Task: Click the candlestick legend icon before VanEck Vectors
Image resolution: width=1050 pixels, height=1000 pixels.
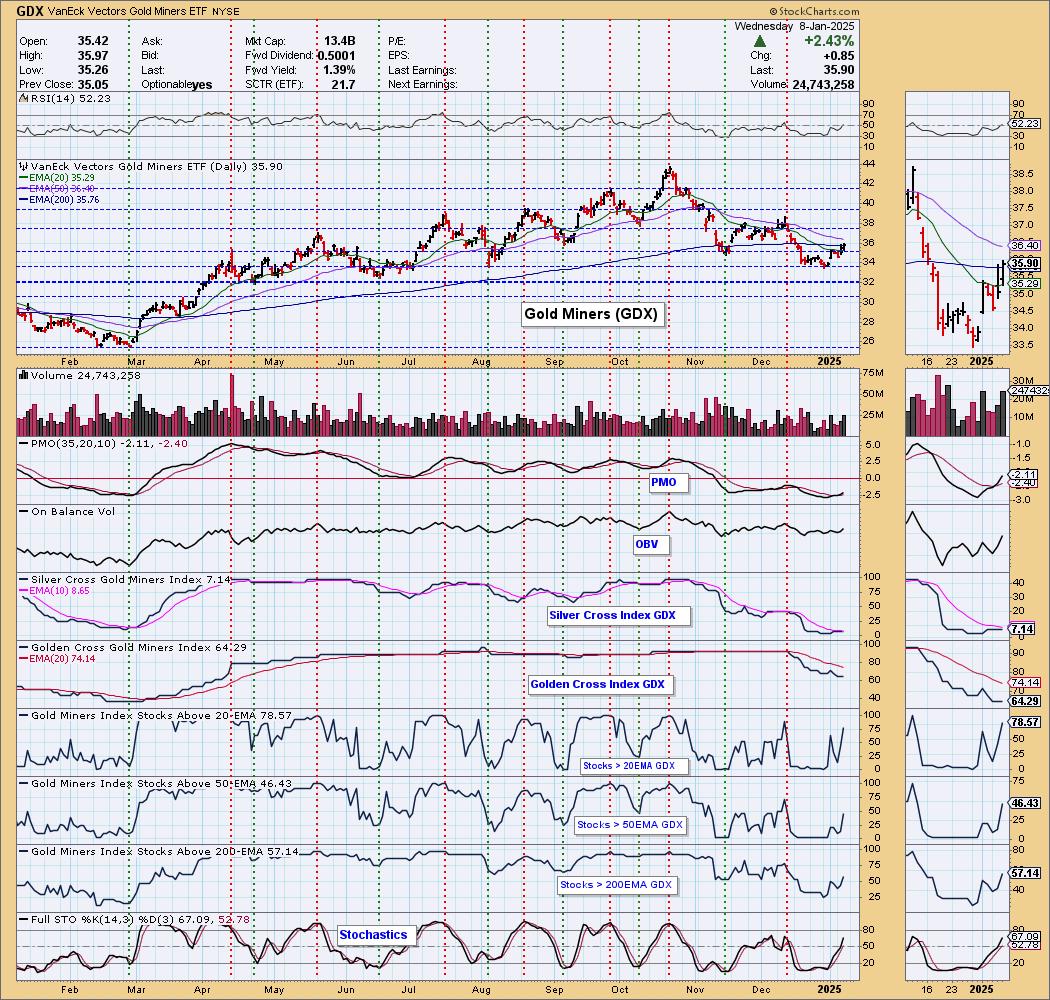Action: 24,166
